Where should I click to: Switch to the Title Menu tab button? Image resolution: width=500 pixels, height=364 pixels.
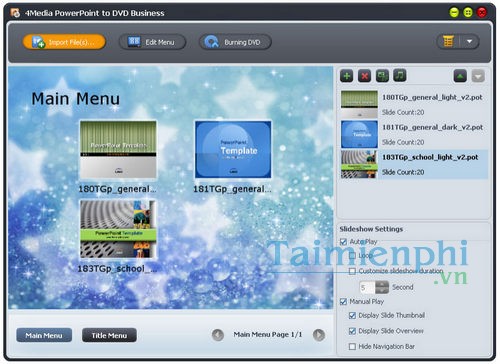[x=109, y=335]
